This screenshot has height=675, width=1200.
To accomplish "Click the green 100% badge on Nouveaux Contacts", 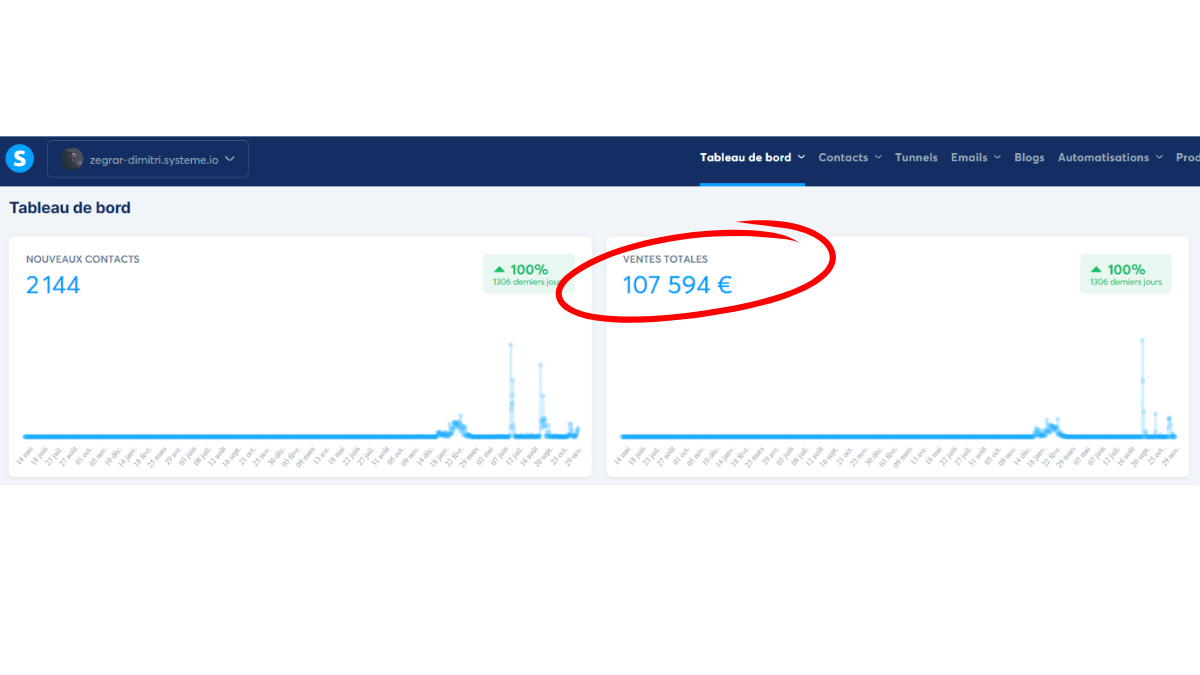I will coord(529,274).
